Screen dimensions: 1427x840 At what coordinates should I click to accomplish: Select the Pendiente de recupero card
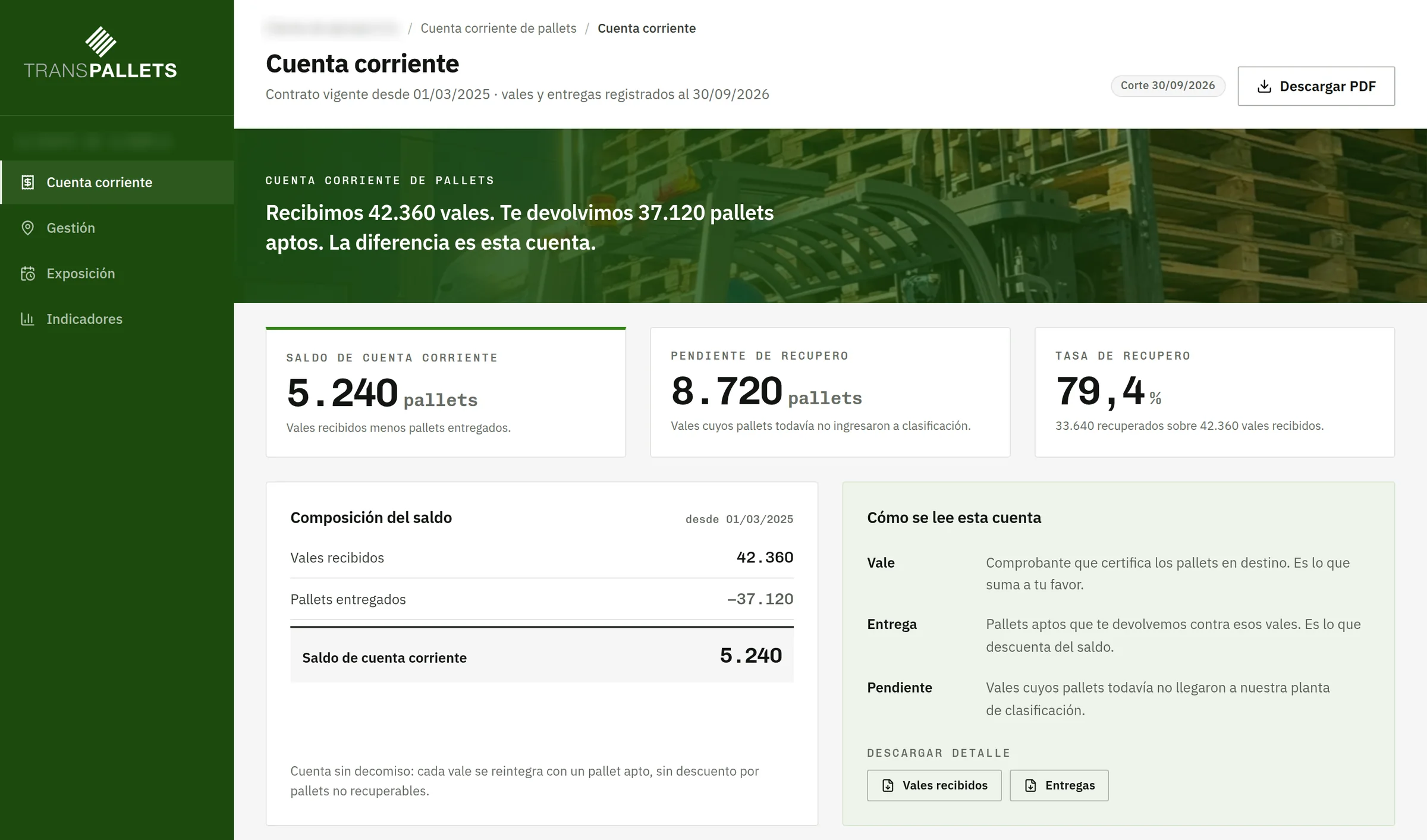coord(830,392)
